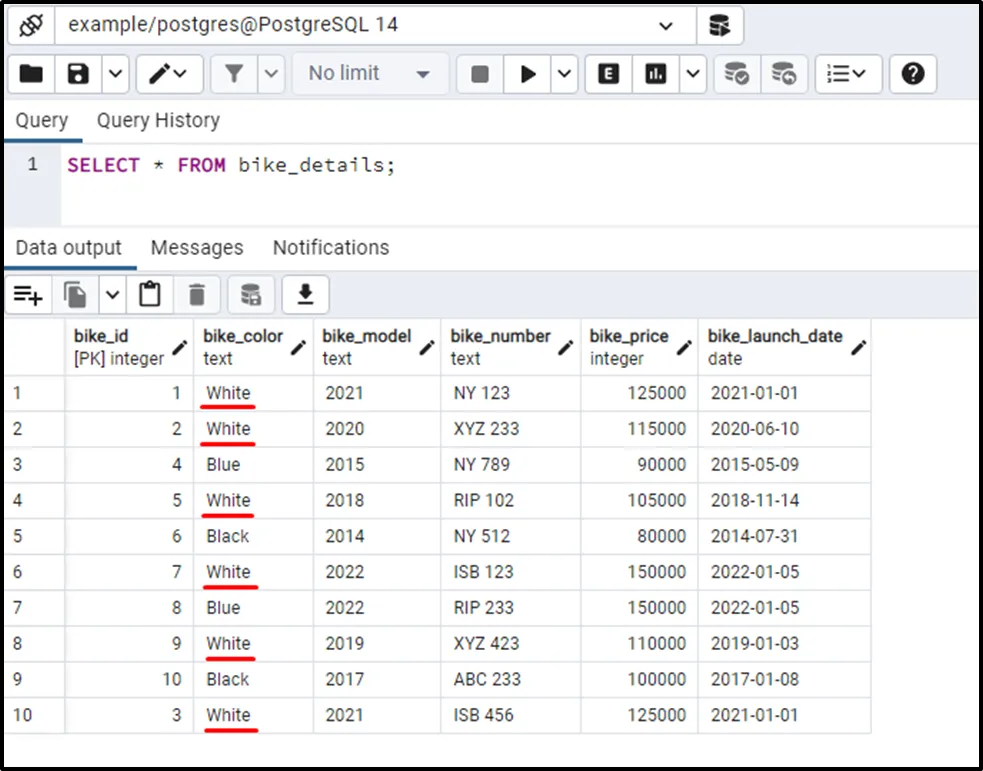Open help with the question mark icon
The width and height of the screenshot is (983, 771).
click(x=912, y=74)
